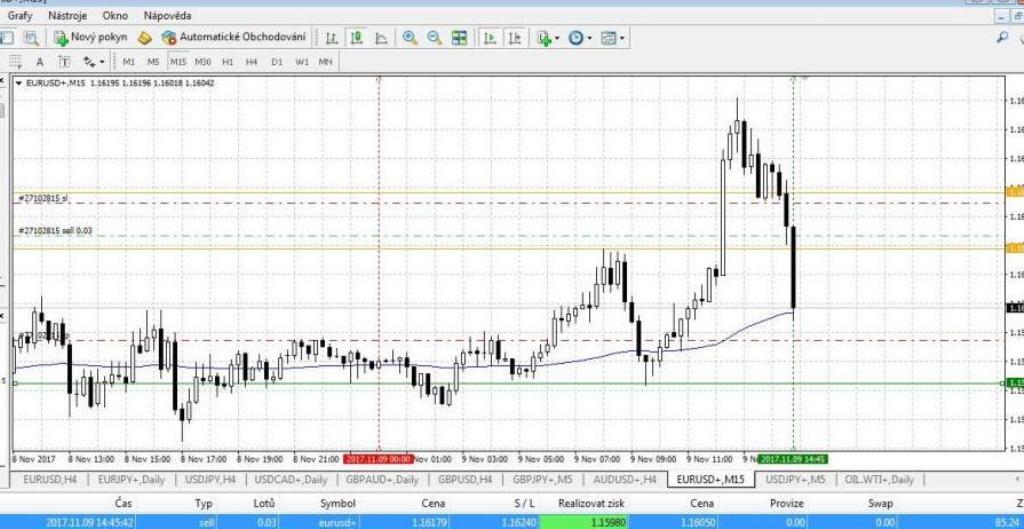This screenshot has width=1024, height=529.
Task: Switch to EURJPY+,Daily chart tab
Action: click(x=131, y=479)
